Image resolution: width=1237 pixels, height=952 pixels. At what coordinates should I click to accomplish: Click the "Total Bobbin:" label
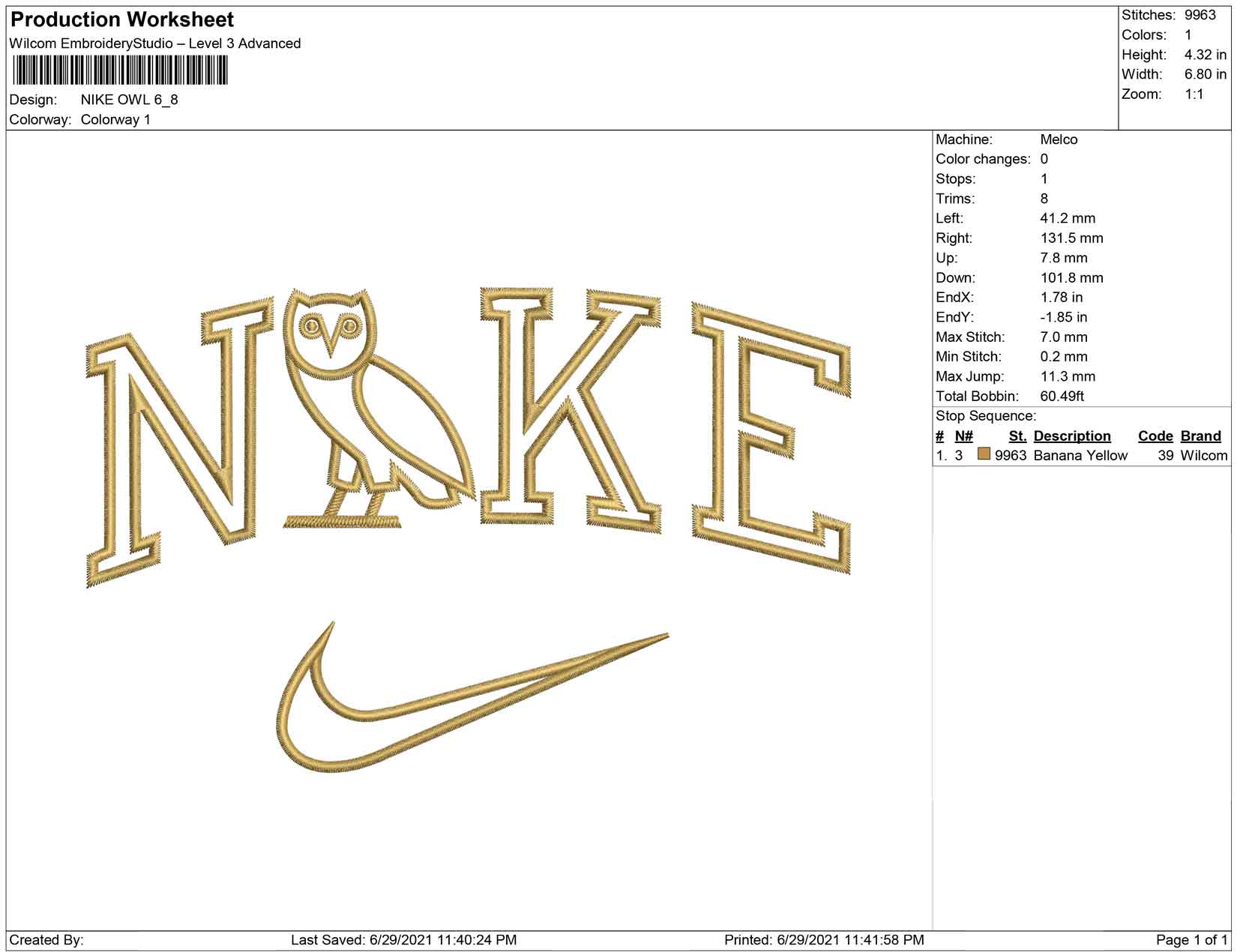(x=978, y=397)
